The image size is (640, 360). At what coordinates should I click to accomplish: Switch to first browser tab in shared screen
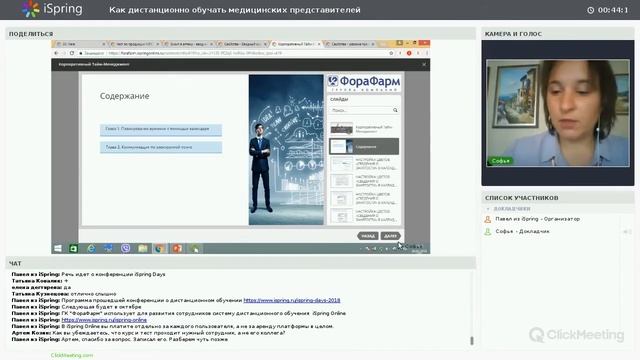coord(80,44)
